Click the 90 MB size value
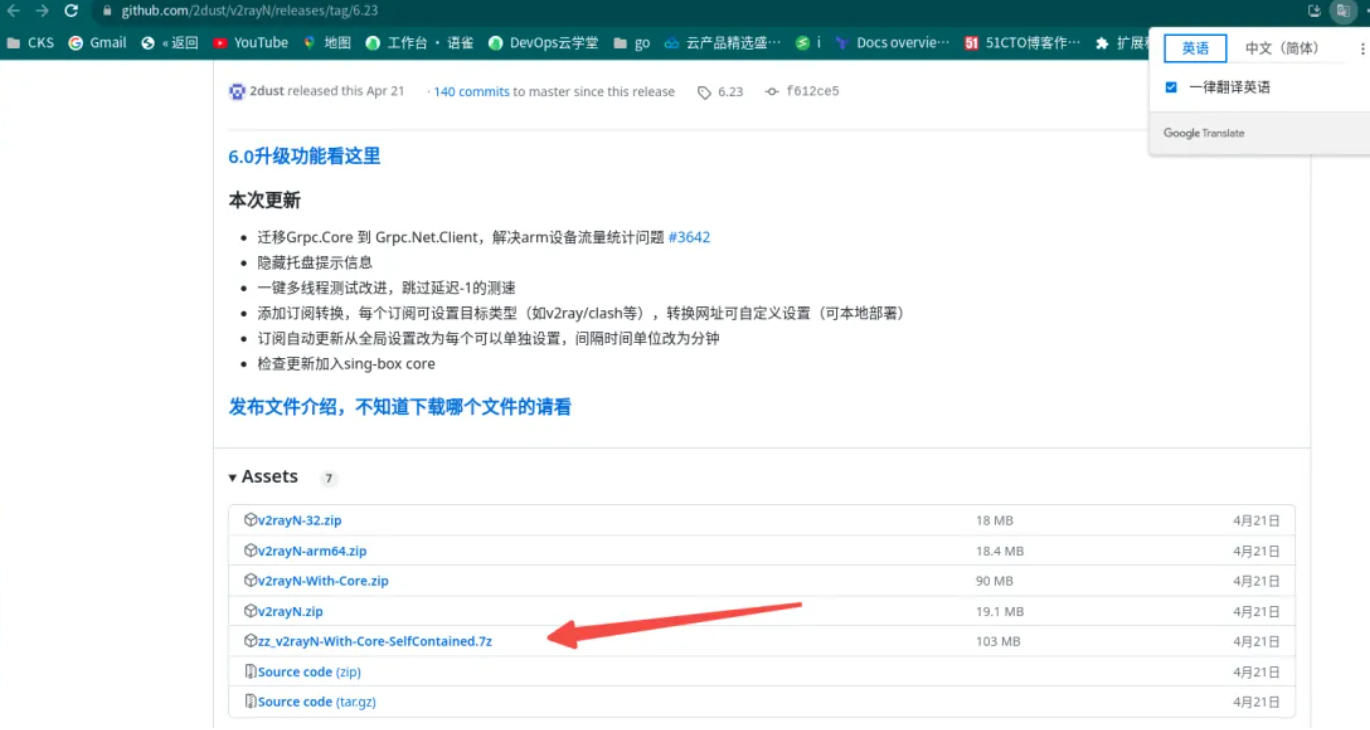The image size is (1370, 730). tap(994, 581)
